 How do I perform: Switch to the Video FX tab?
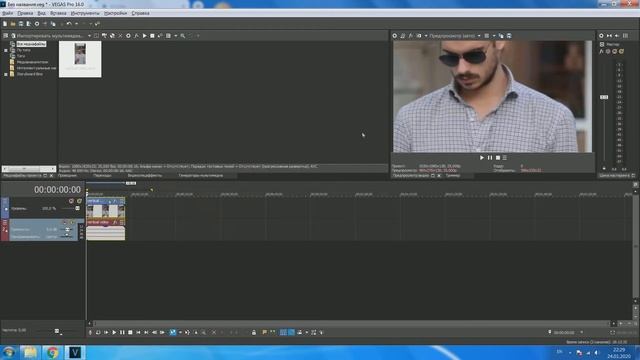[x=144, y=176]
